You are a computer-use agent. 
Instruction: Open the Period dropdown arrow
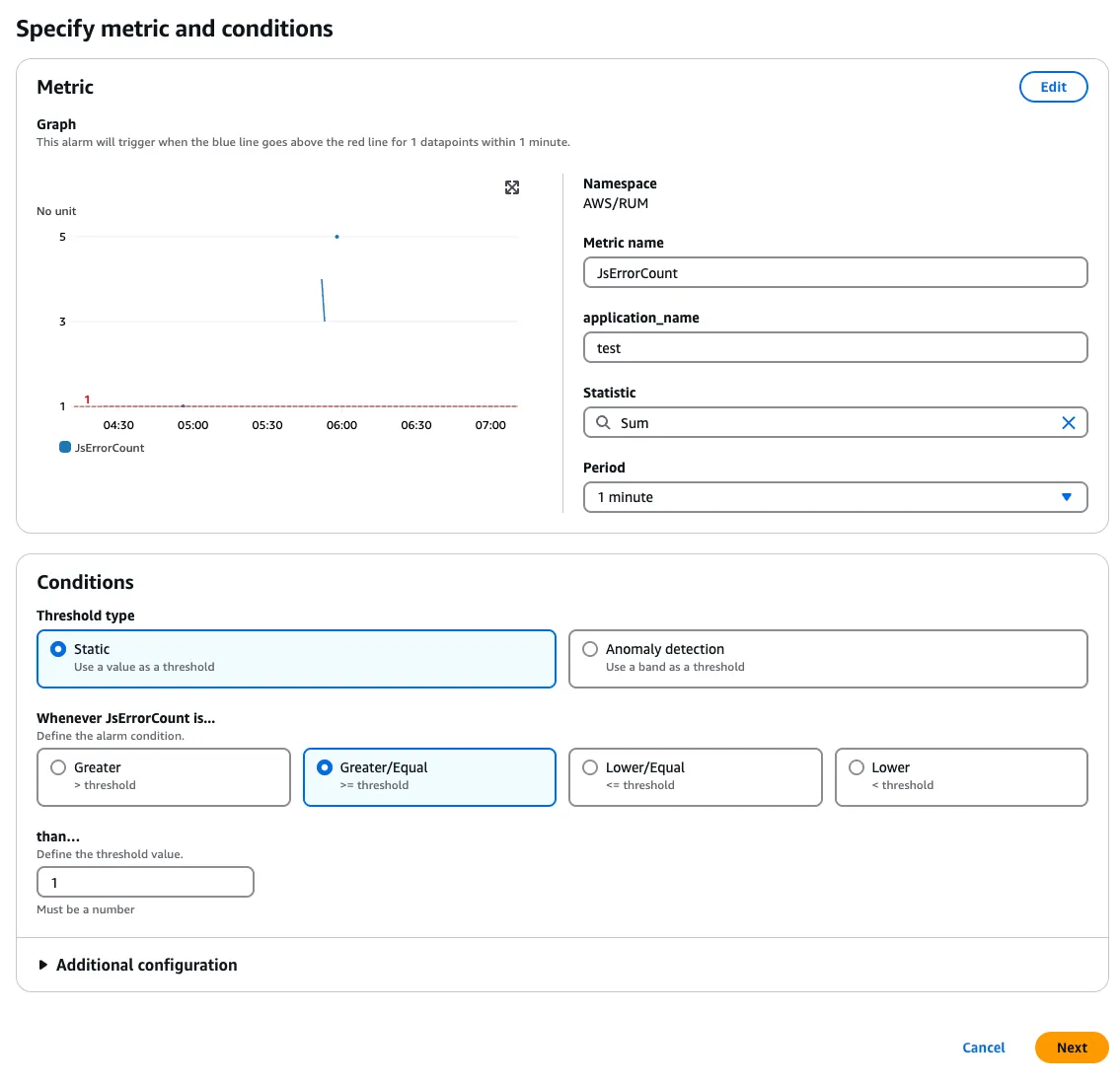click(1066, 497)
